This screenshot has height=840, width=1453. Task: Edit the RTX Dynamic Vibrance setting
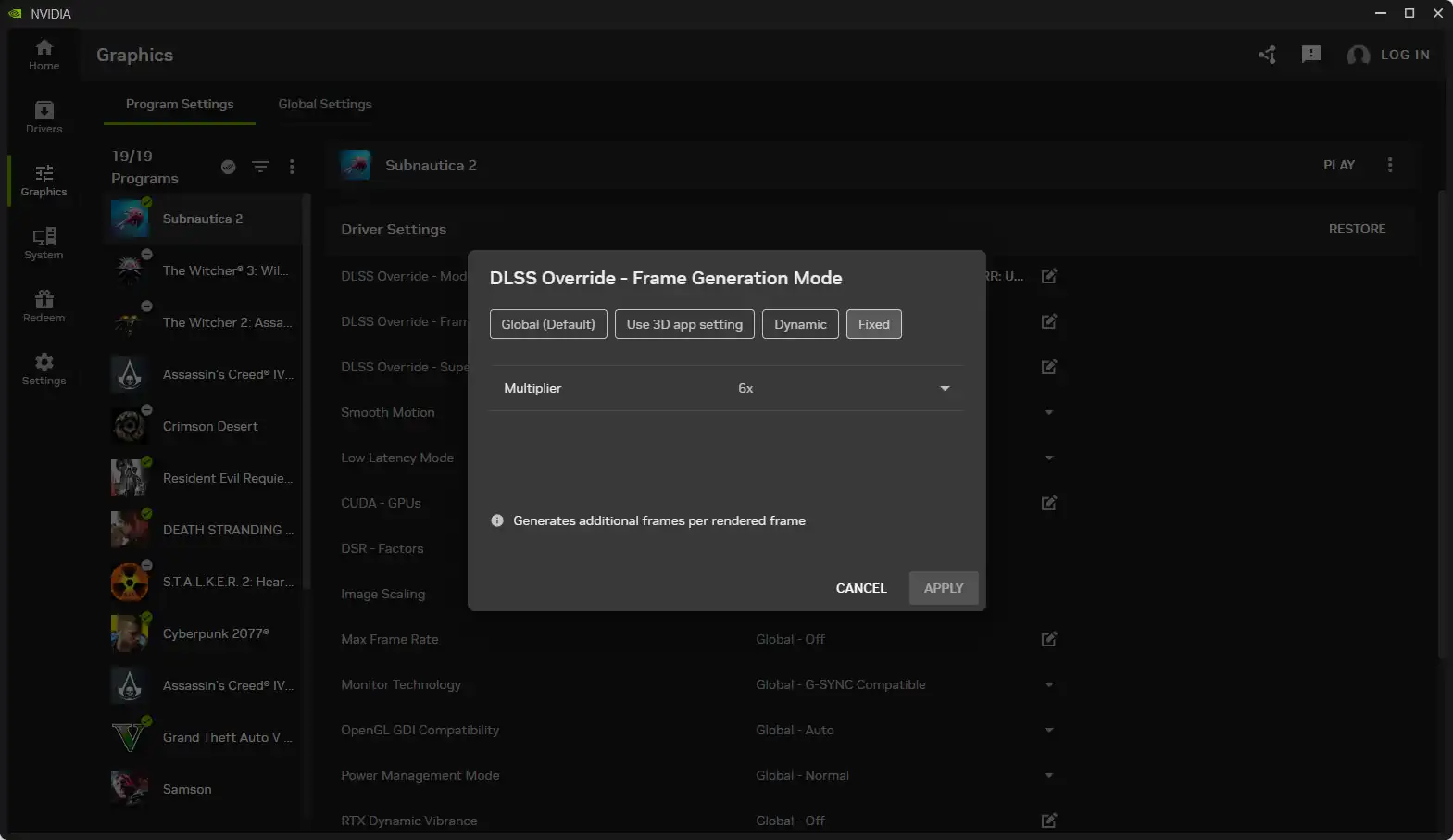tap(1048, 821)
